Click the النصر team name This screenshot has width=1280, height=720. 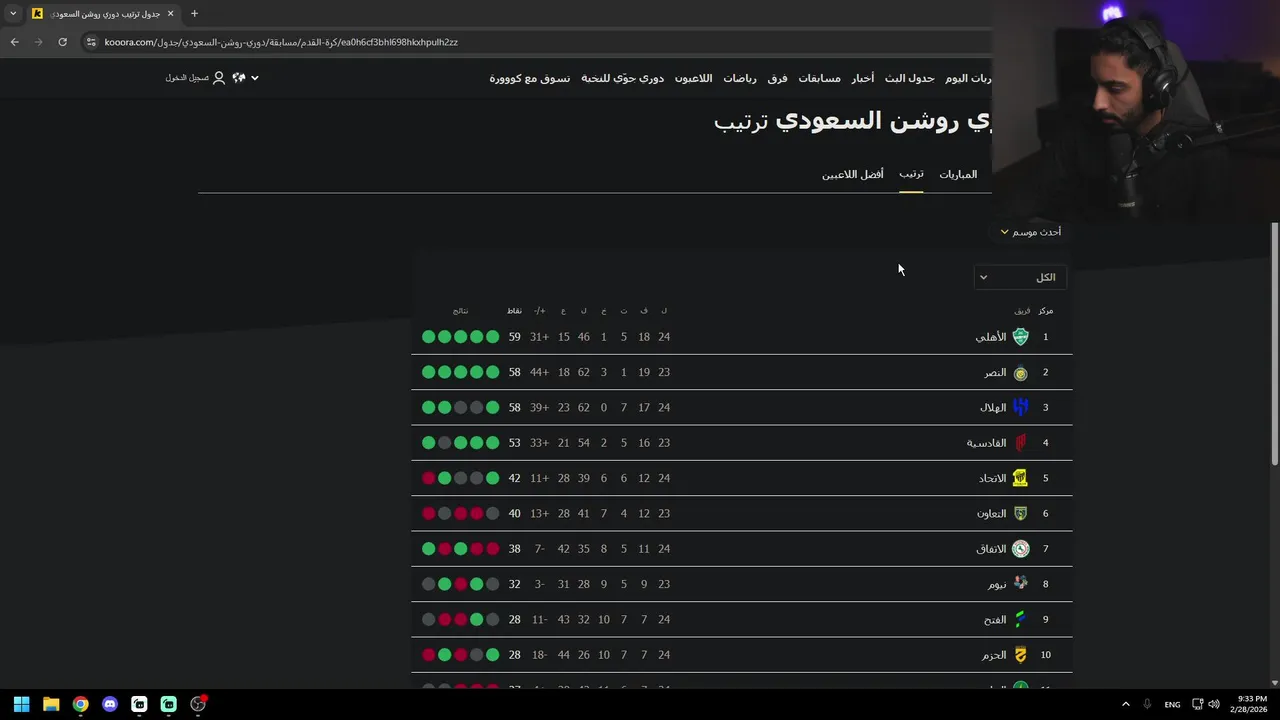[995, 373]
